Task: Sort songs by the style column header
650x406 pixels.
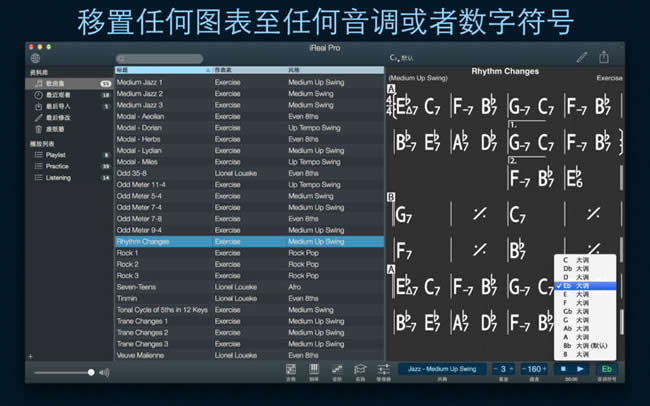Action: (335, 70)
